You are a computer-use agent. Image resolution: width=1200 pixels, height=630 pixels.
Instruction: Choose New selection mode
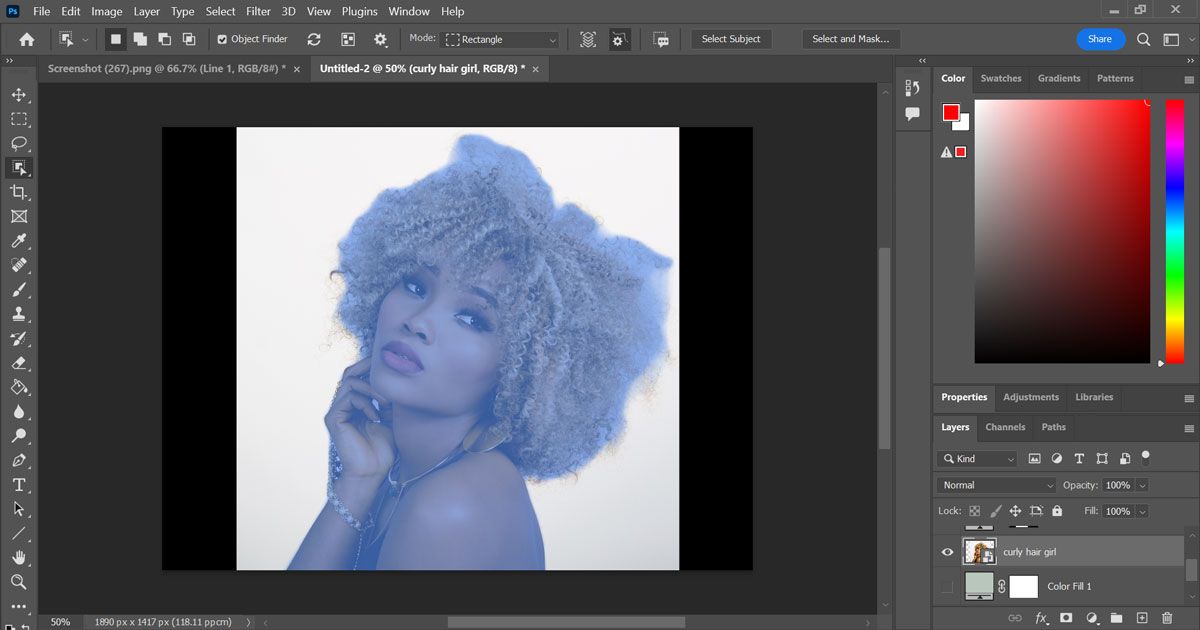click(116, 39)
